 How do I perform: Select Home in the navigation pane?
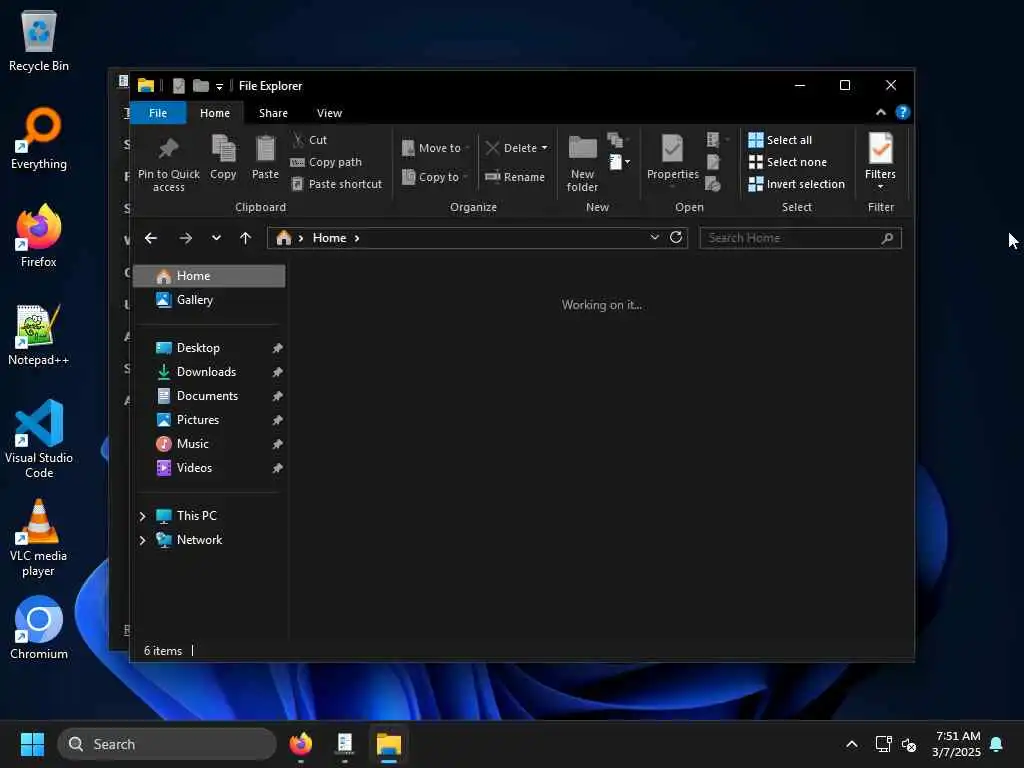(x=210, y=276)
